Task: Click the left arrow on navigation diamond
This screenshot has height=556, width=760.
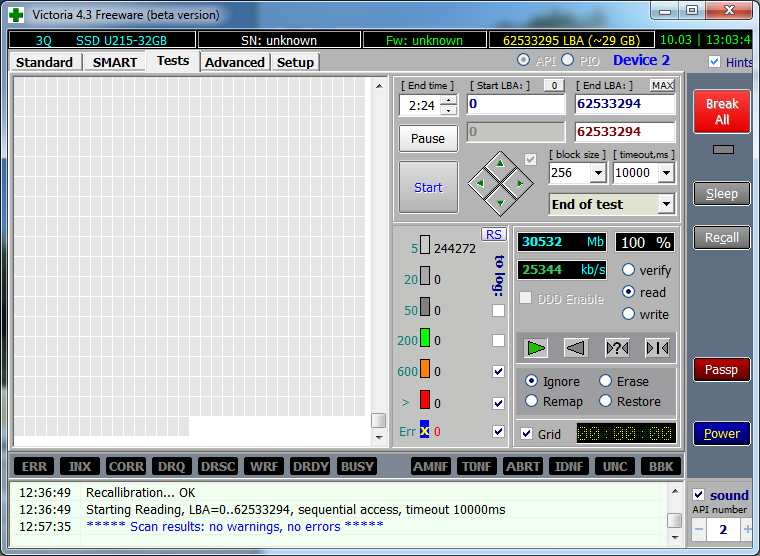Action: pyautogui.click(x=480, y=183)
